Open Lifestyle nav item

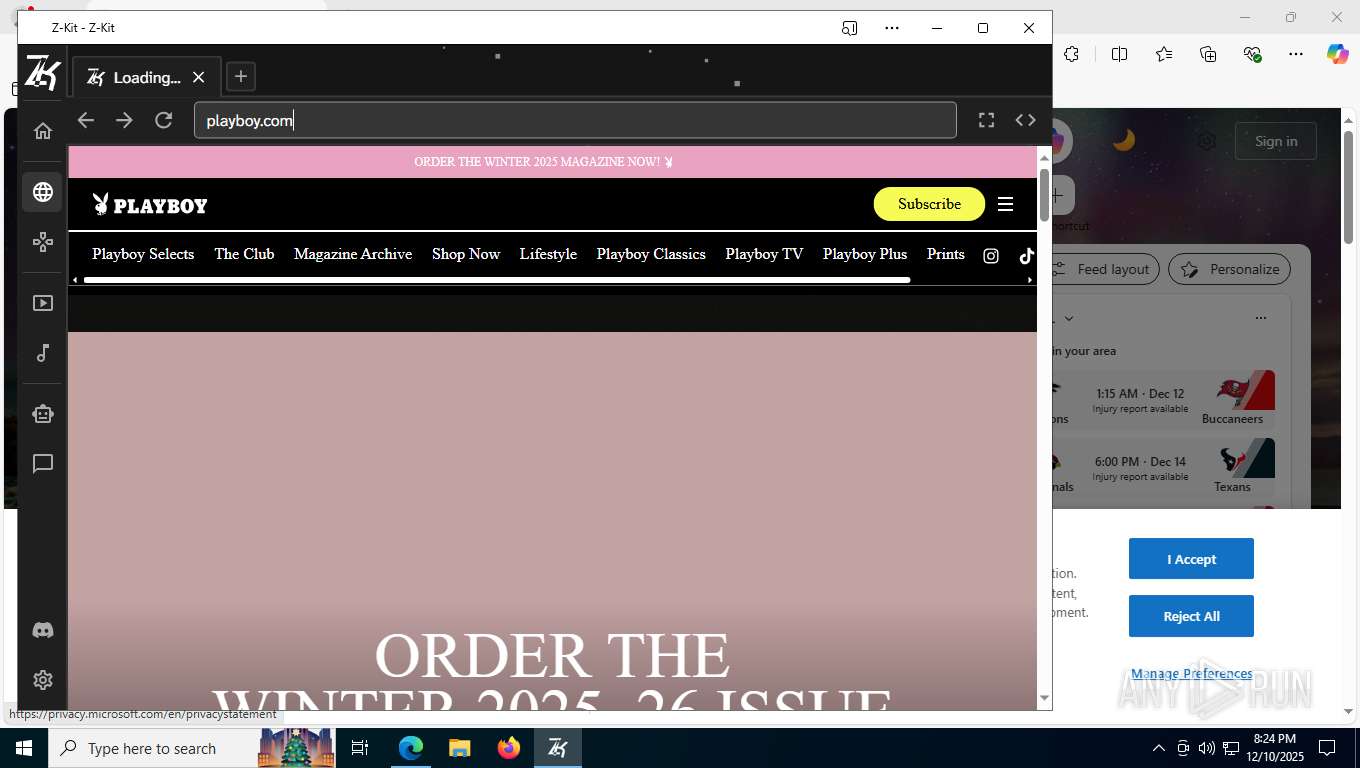pyautogui.click(x=548, y=254)
